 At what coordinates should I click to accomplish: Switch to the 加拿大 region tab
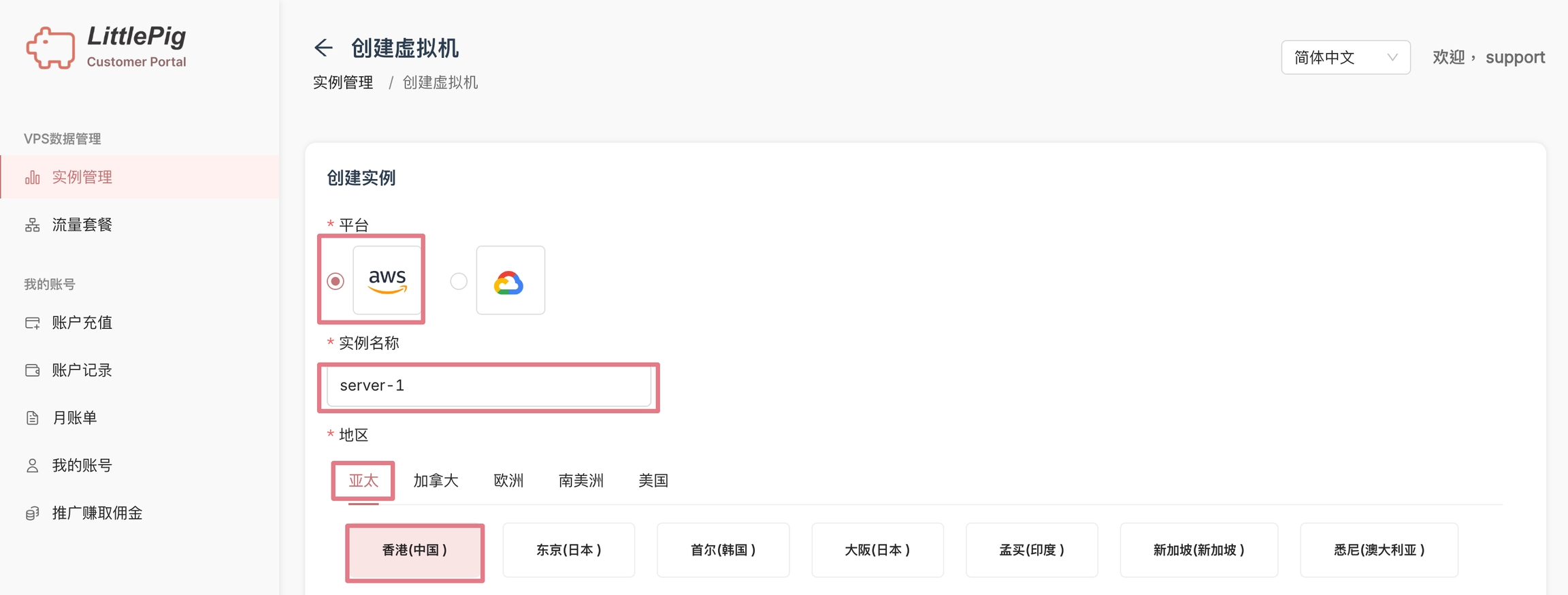coord(436,481)
